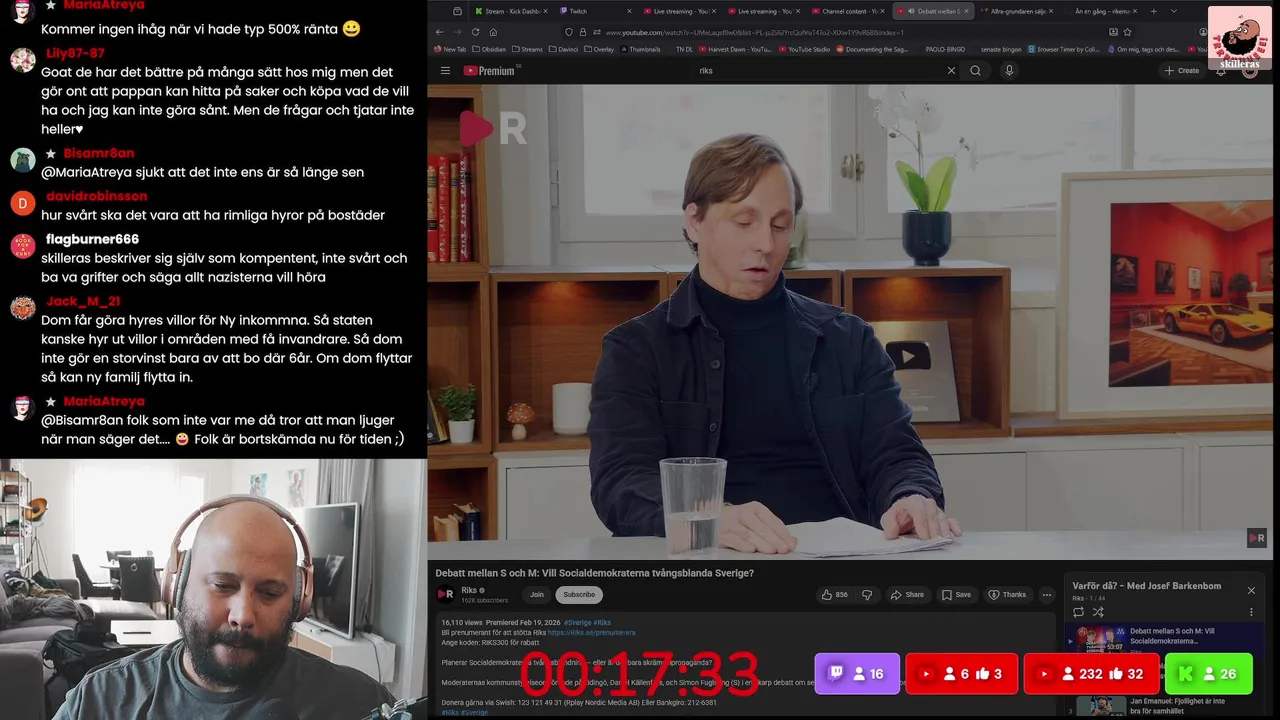
Task: Open more actions menu beside Thanks
Action: pos(1047,594)
